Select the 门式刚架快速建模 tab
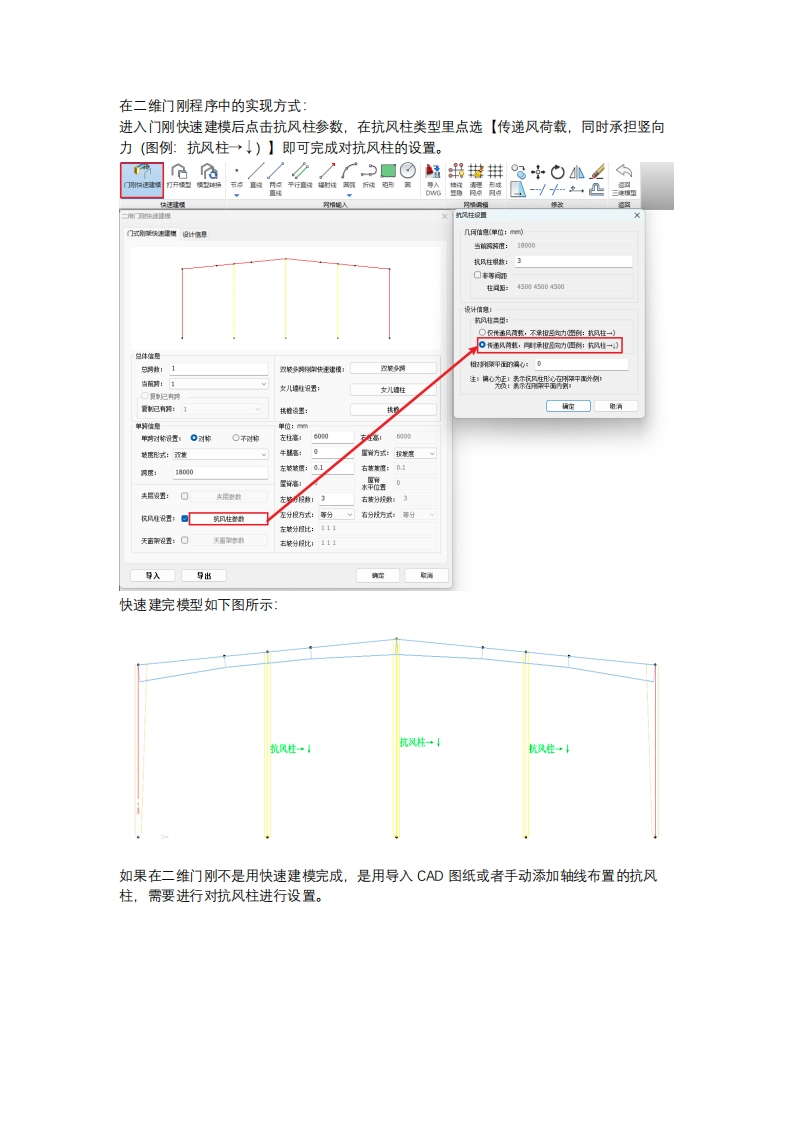The image size is (793, 1122). 151,234
